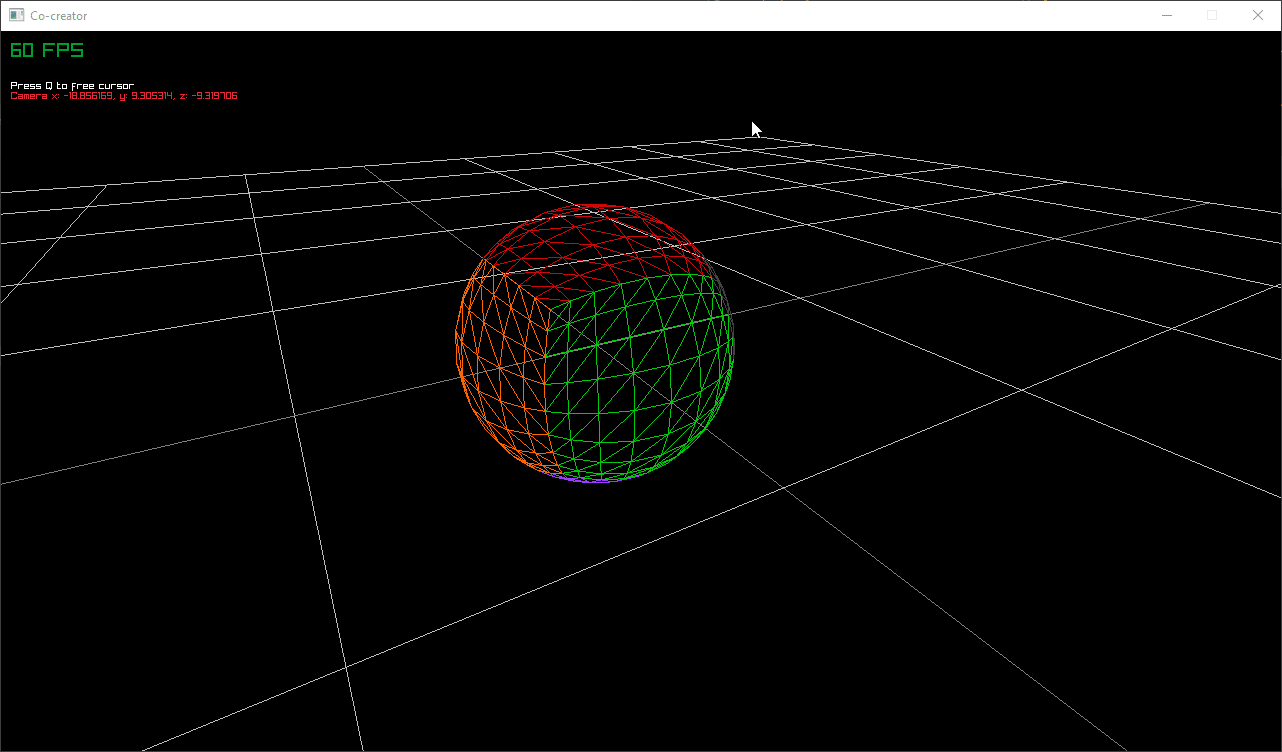Viewport: 1282px width, 752px height.
Task: Click the gray wireframe patch on sphere's right edge
Action: [x=722, y=290]
